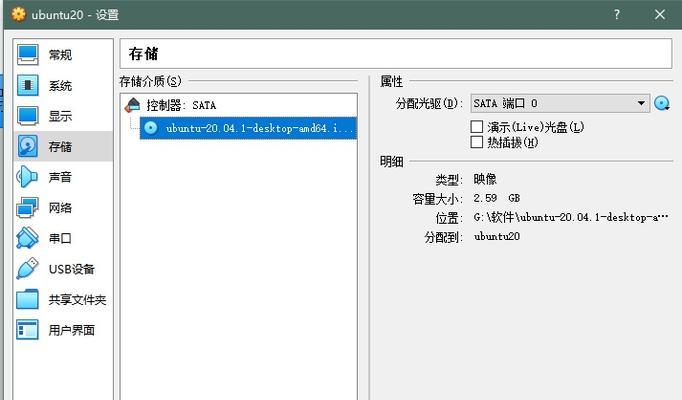Click the 用户界面 label in sidebar
682x400 pixels.
71,330
